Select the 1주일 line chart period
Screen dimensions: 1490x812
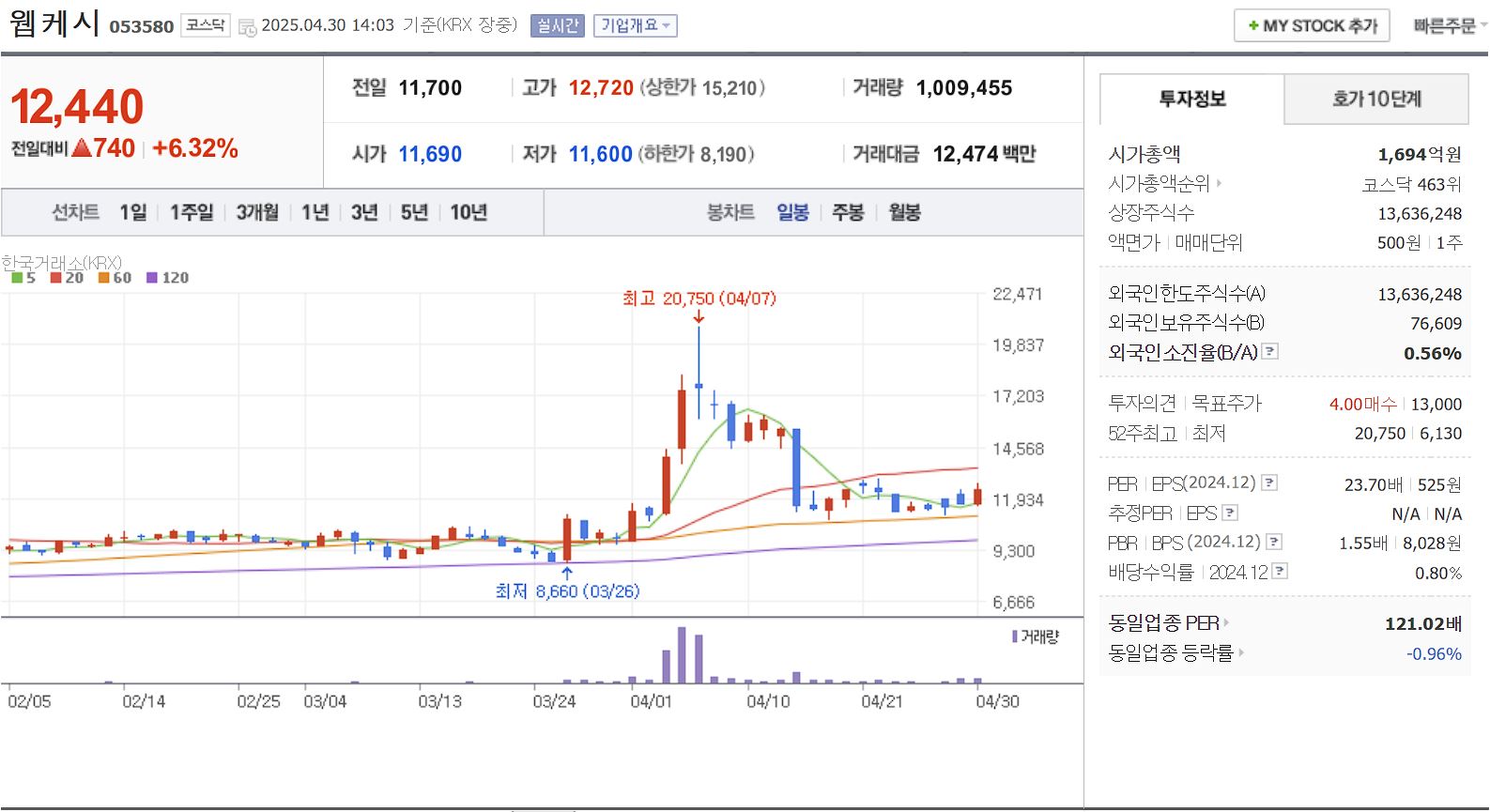(192, 212)
